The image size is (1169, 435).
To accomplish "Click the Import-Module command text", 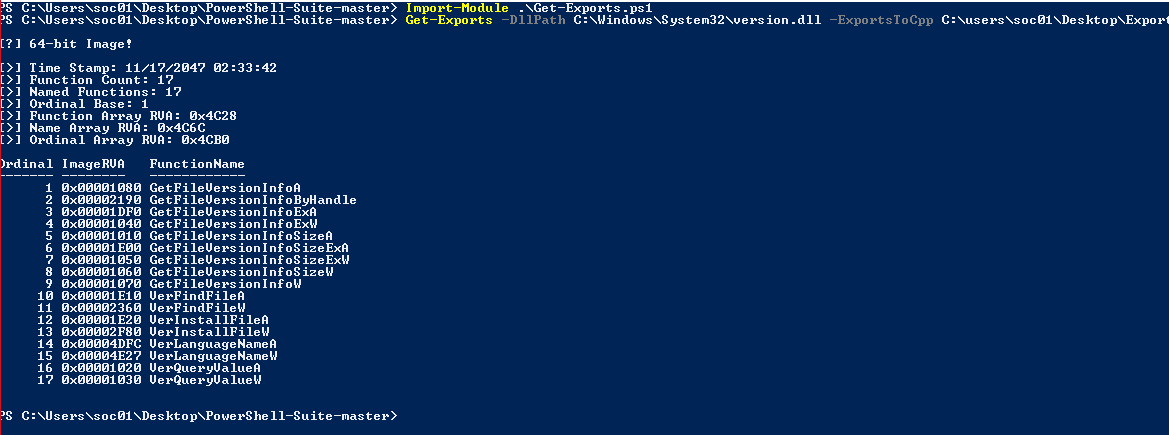I will (453, 7).
